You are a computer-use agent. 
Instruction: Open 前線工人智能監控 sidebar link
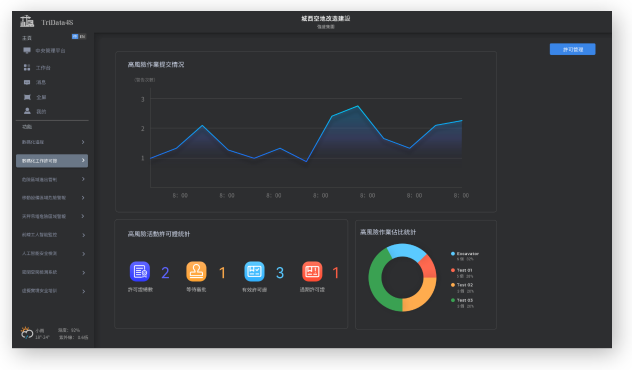[x=40, y=235]
